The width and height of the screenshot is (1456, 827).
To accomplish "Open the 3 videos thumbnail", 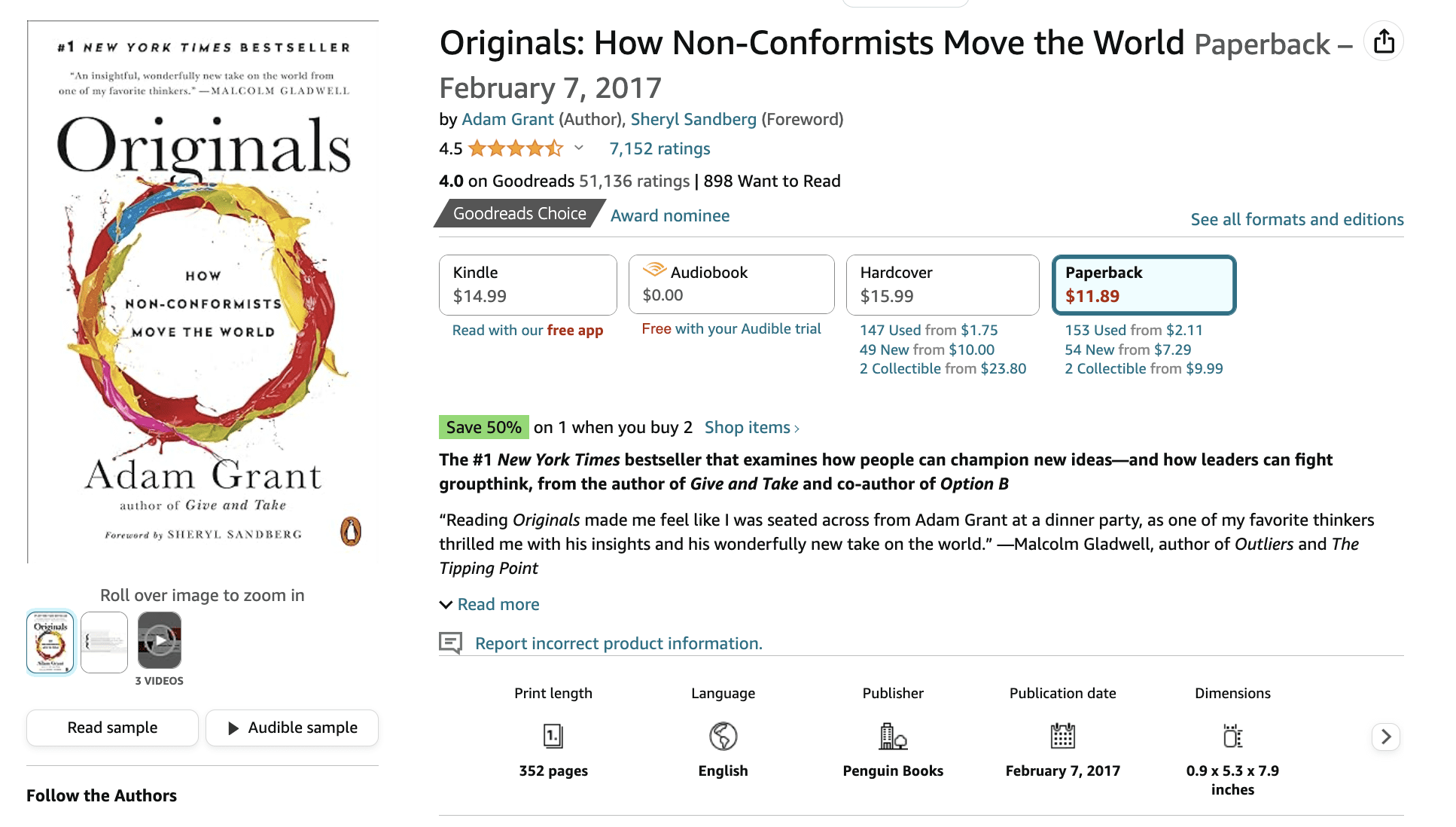I will [x=160, y=640].
